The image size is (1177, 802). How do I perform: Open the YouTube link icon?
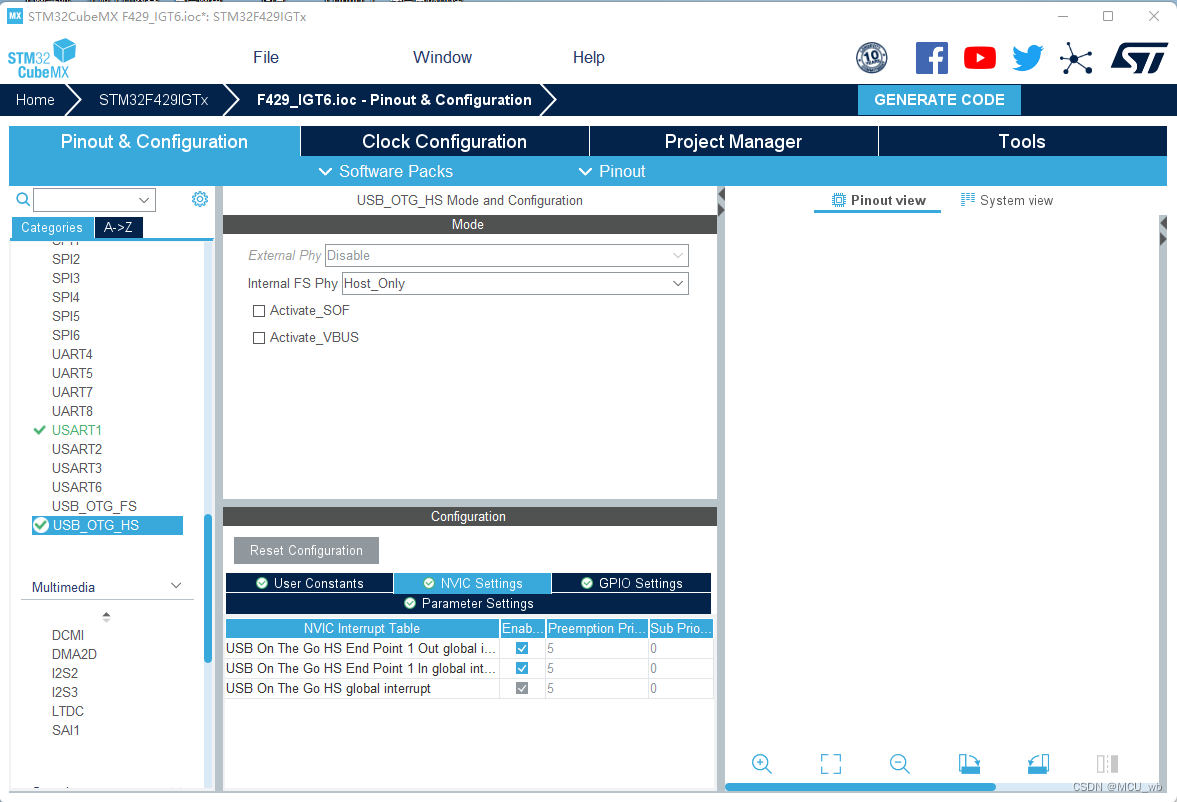point(980,58)
